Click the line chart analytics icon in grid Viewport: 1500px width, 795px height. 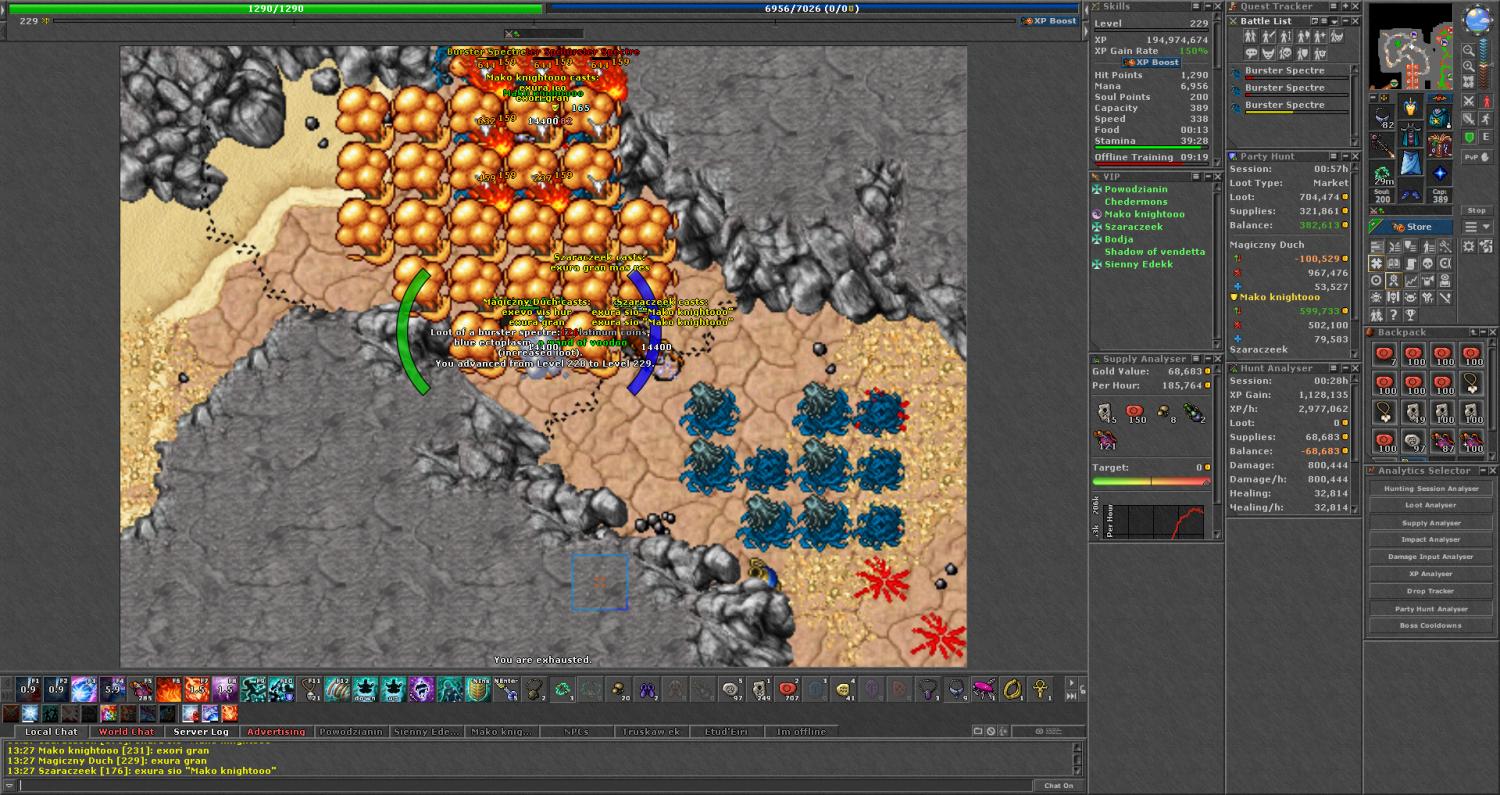tap(1412, 280)
